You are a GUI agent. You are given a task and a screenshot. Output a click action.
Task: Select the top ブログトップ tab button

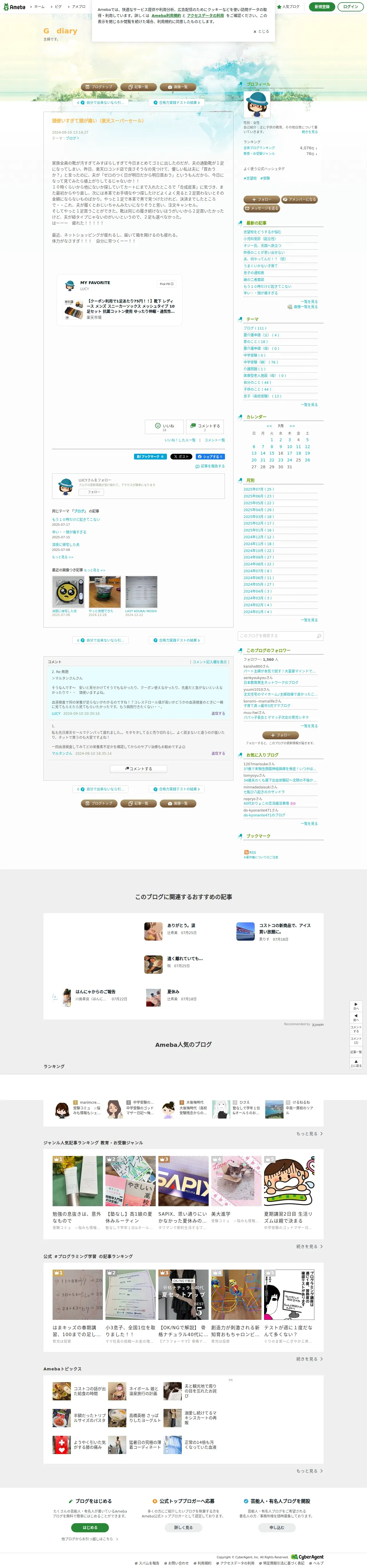pos(99,87)
